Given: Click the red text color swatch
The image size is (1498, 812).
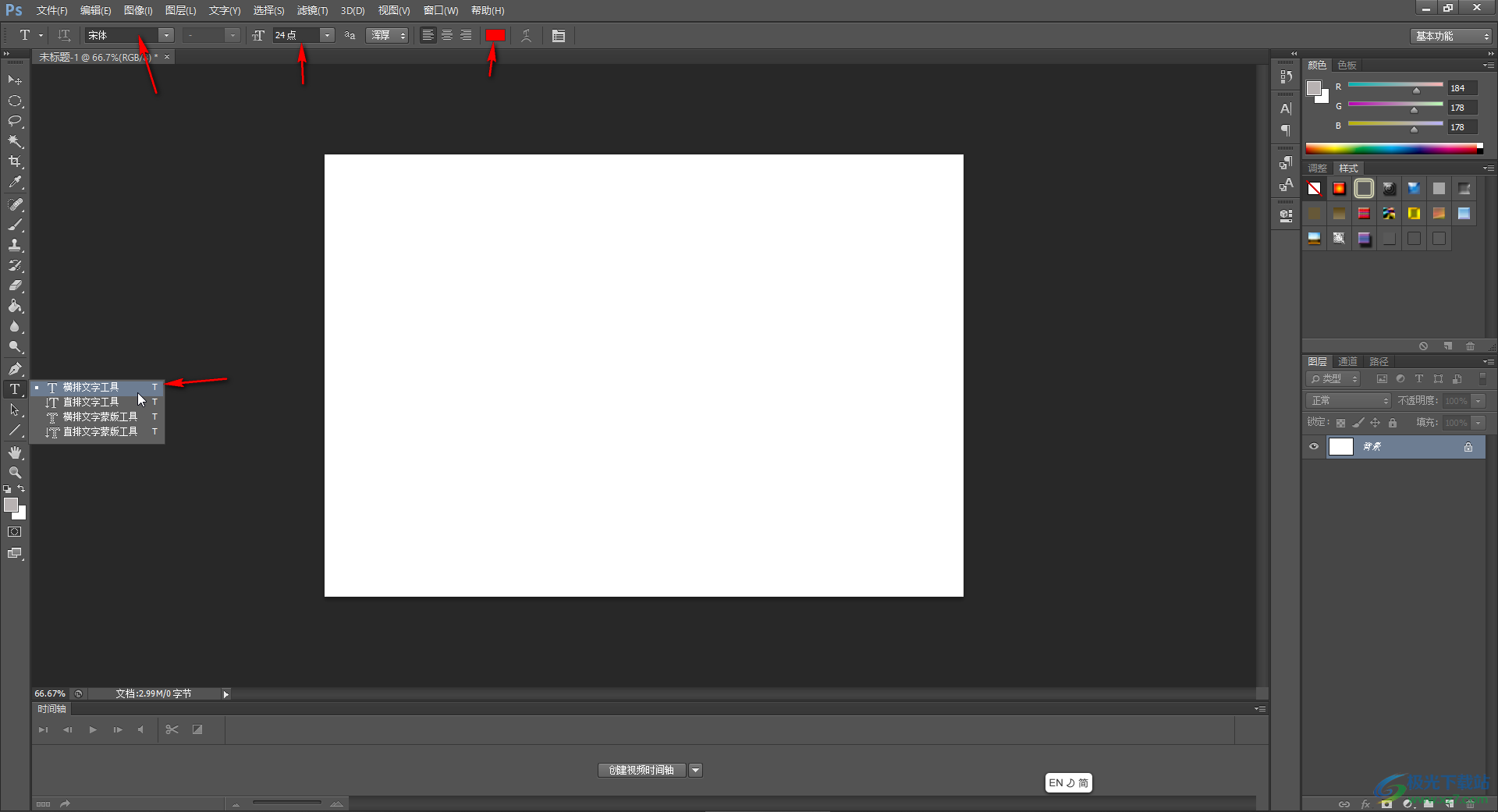Looking at the screenshot, I should click(x=495, y=35).
